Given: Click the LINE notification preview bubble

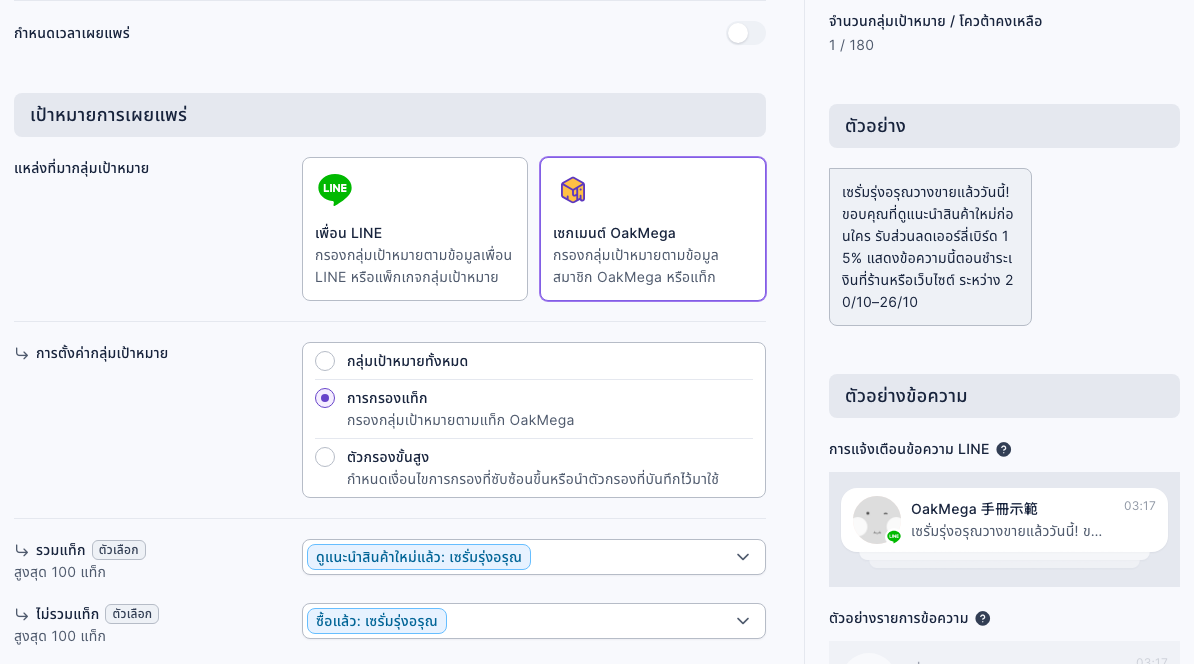Looking at the screenshot, I should (x=1004, y=520).
